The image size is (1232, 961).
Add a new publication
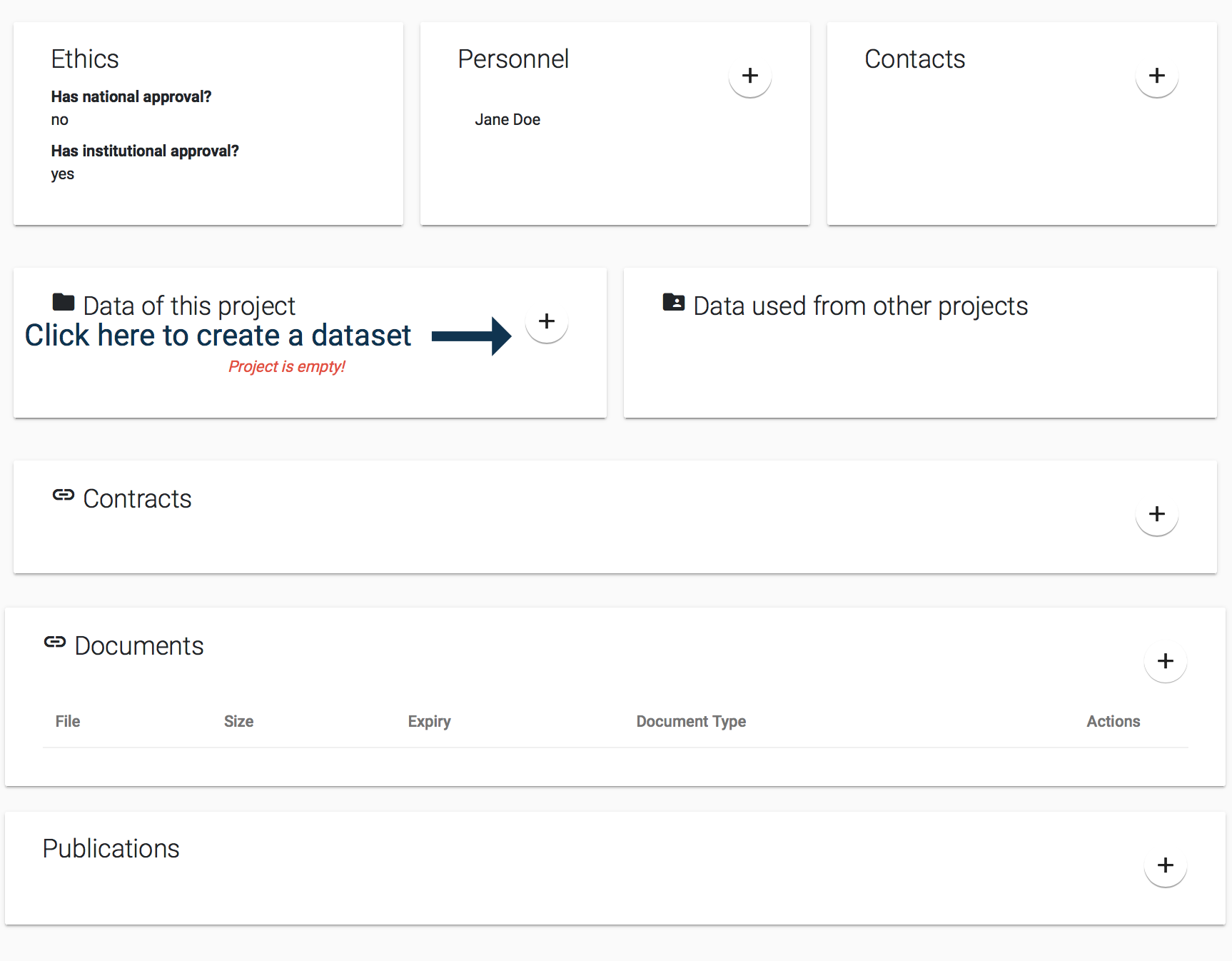click(1165, 865)
